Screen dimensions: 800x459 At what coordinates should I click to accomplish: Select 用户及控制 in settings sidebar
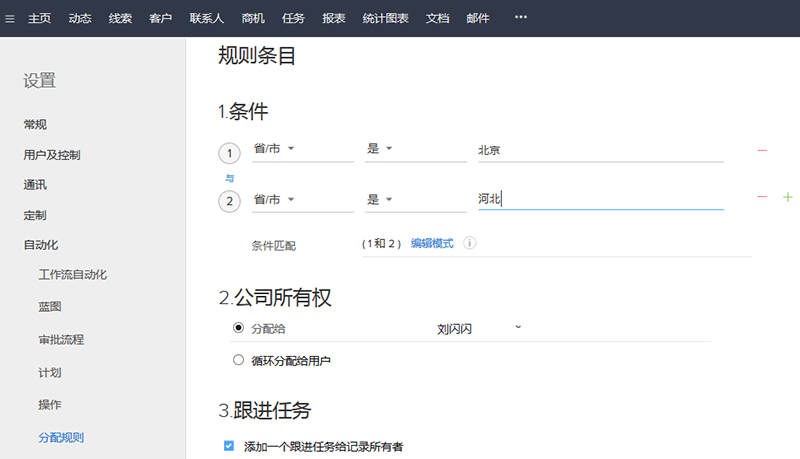(52, 155)
